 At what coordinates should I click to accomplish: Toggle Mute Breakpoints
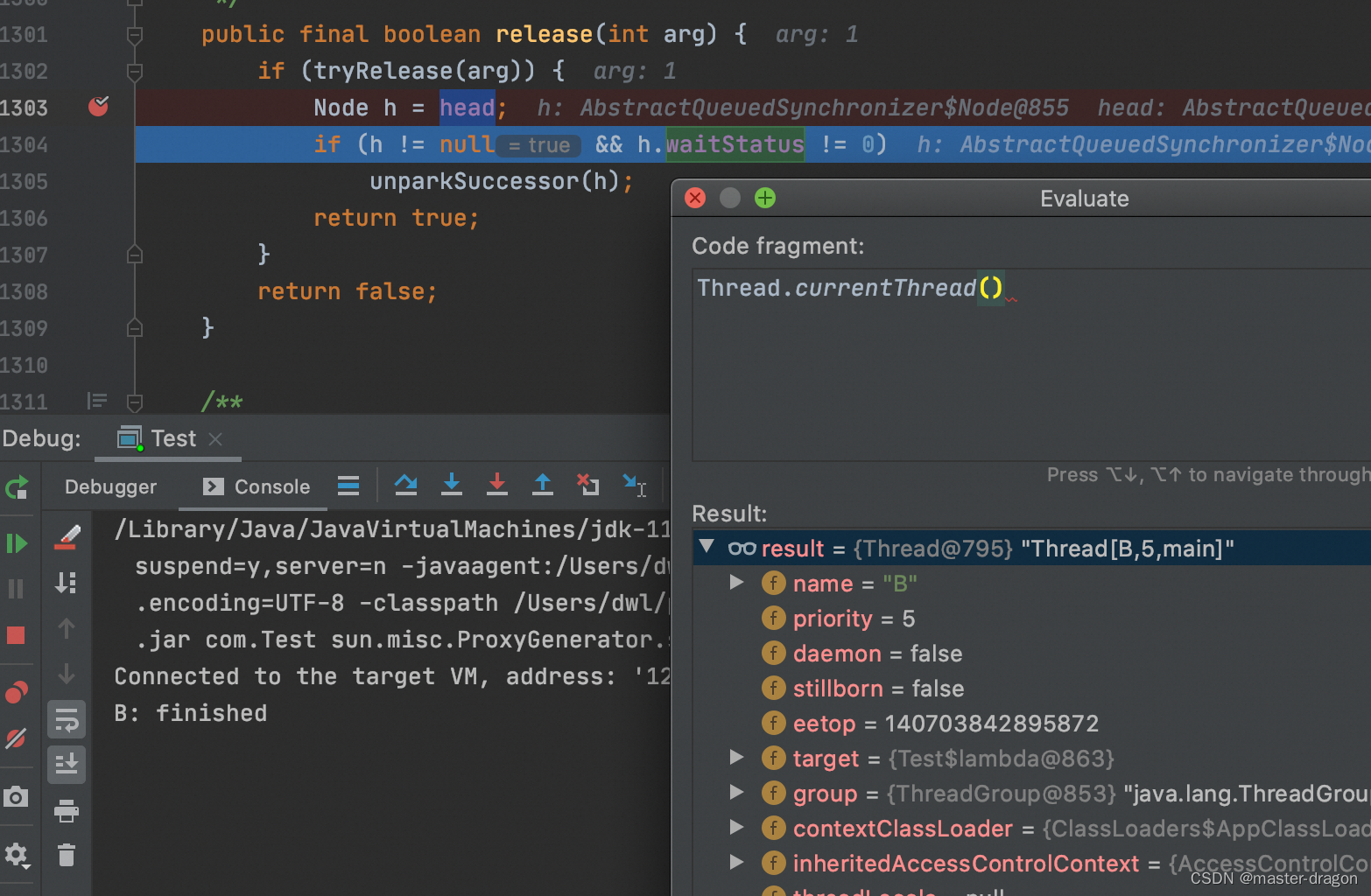click(17, 738)
